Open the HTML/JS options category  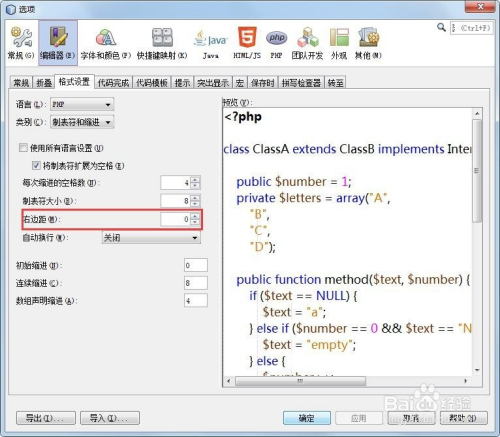(x=247, y=43)
